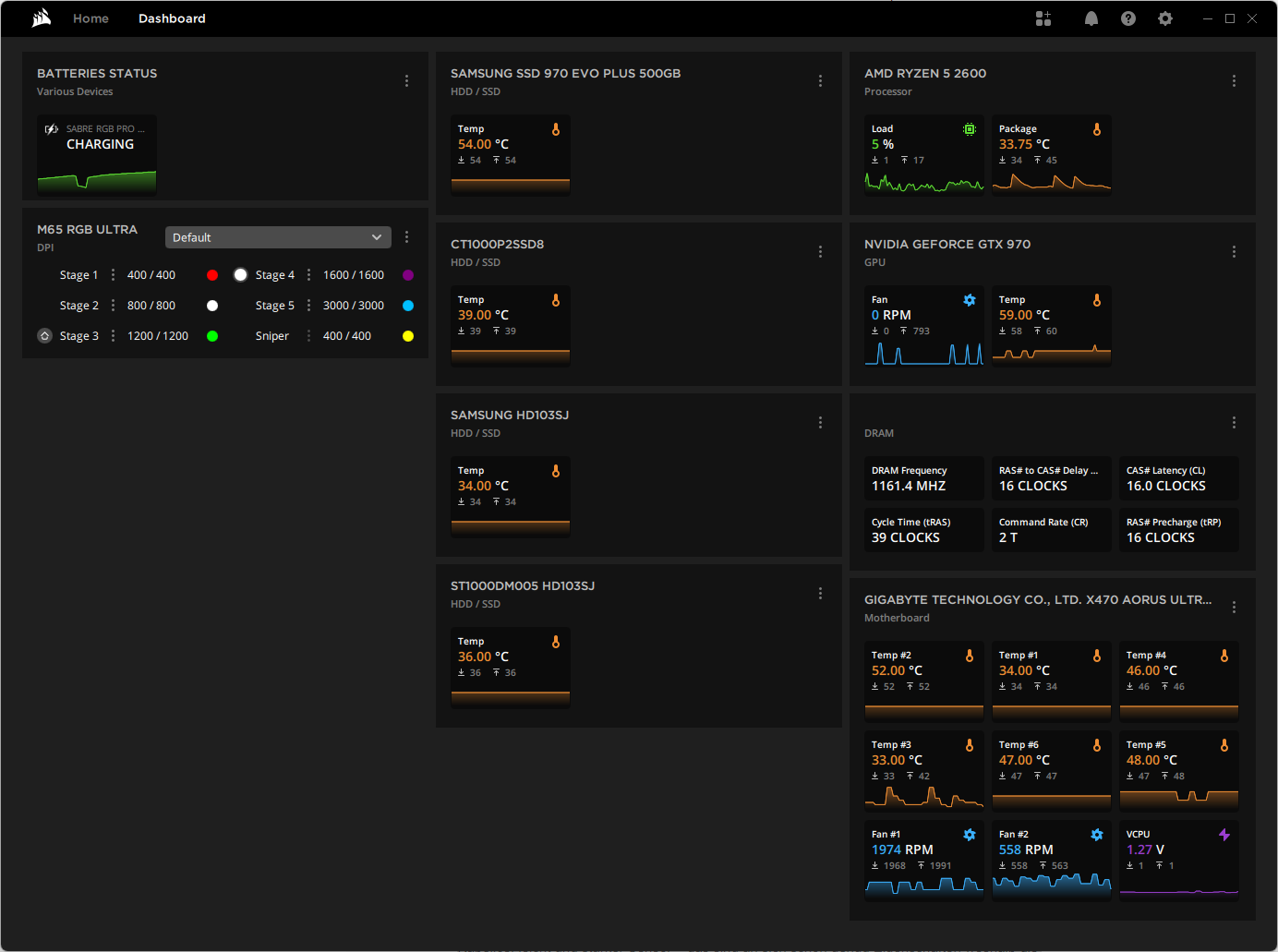Select the purple Stage 4 color swatch
This screenshot has width=1278, height=952.
point(408,275)
